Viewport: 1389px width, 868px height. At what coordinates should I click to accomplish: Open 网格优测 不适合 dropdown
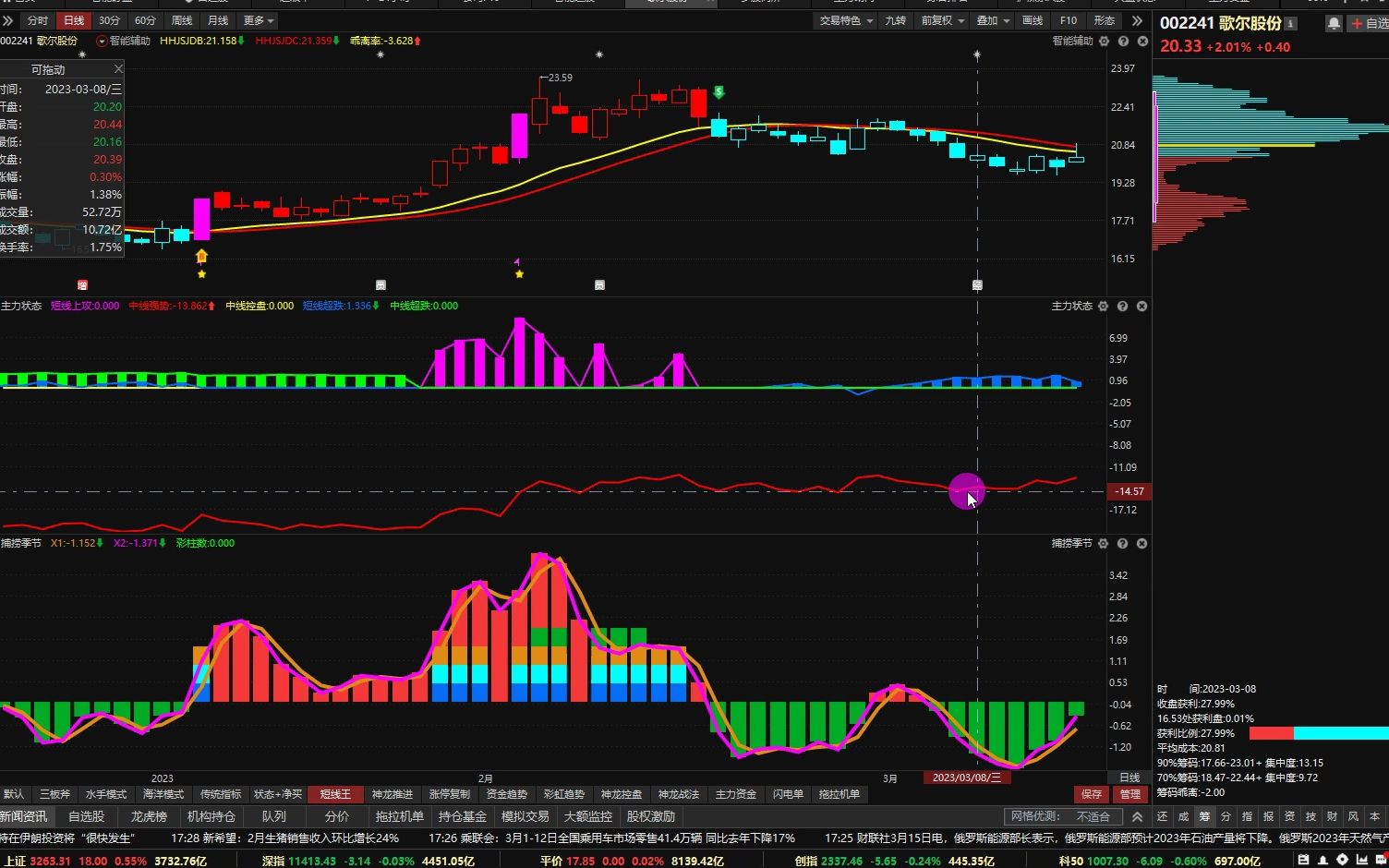click(1063, 817)
